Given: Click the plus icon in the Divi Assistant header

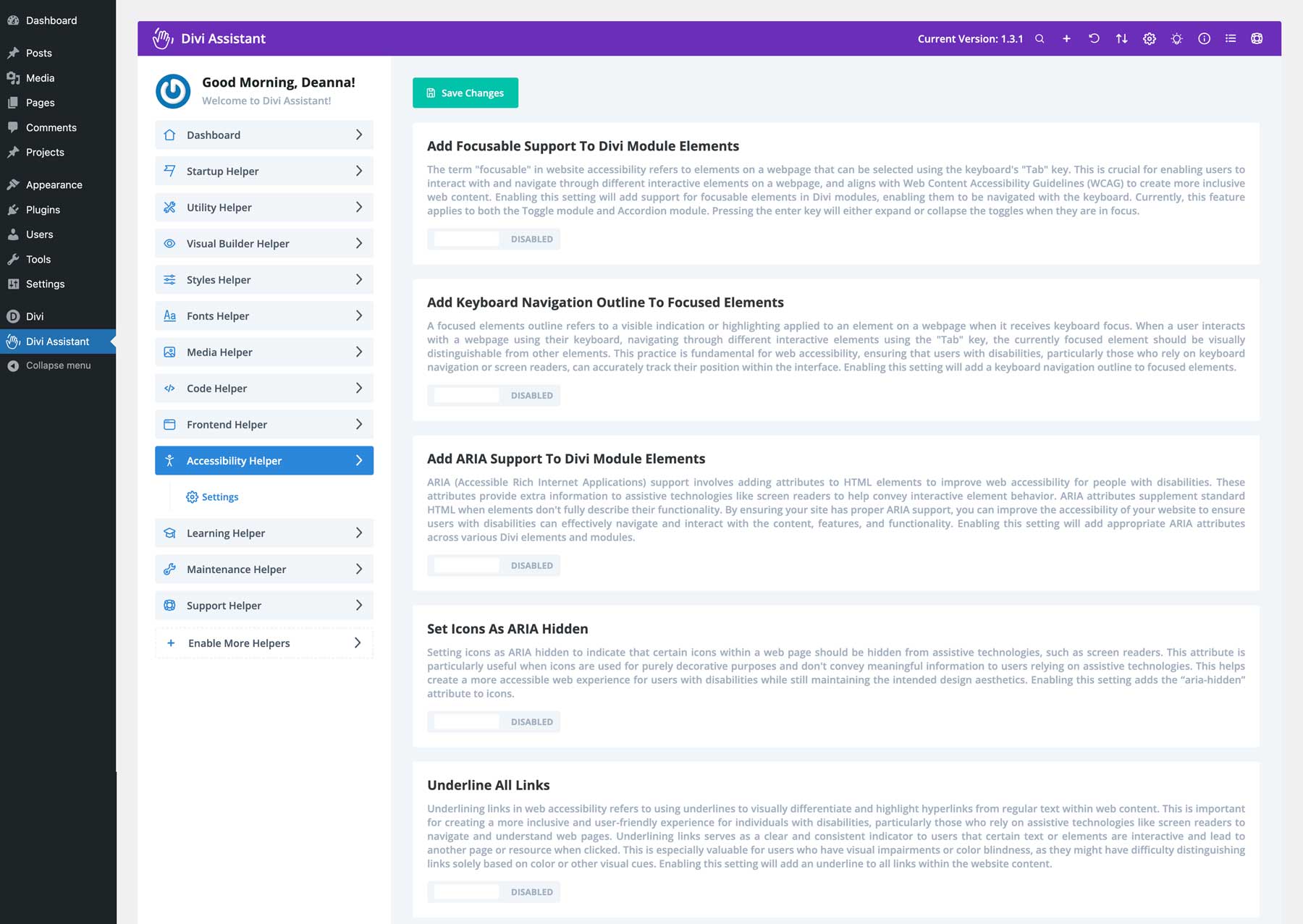Looking at the screenshot, I should (x=1066, y=39).
